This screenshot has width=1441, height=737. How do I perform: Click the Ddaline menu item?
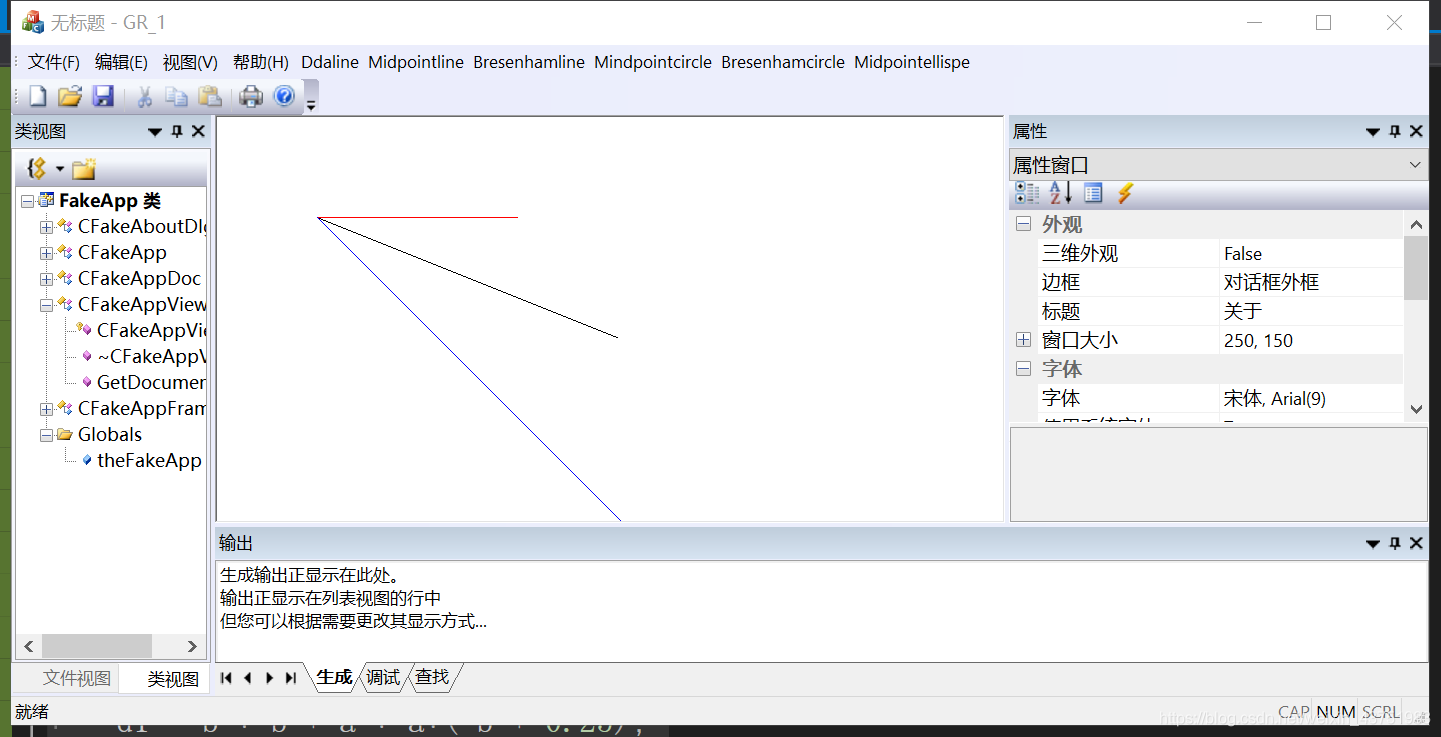point(330,62)
